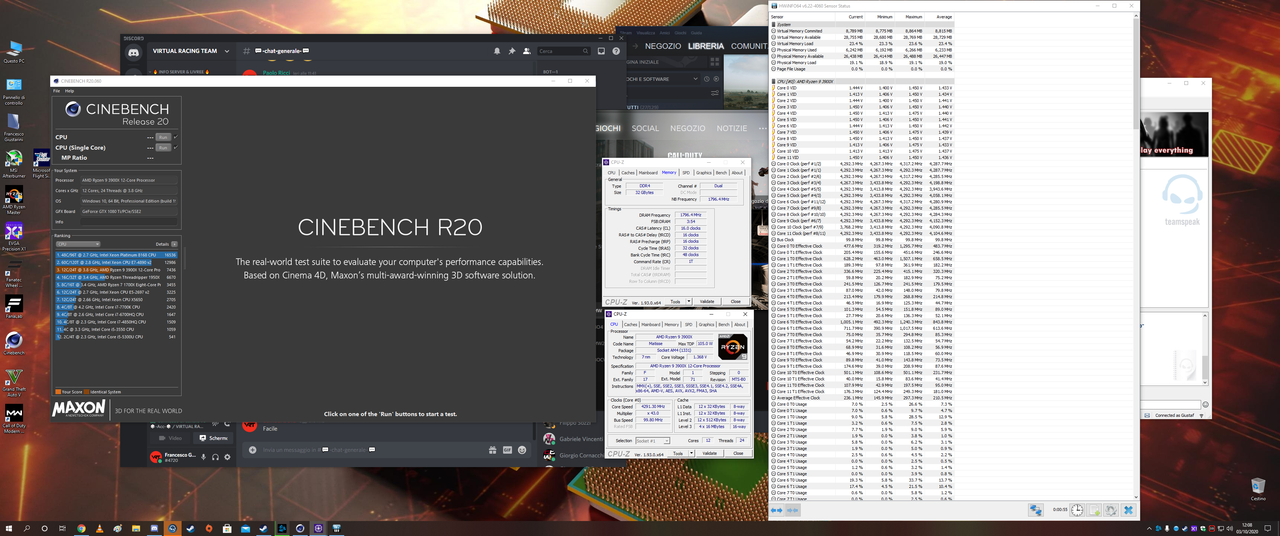1280x536 pixels.
Task: Open the Cestino recycle bin
Action: (x=1258, y=488)
